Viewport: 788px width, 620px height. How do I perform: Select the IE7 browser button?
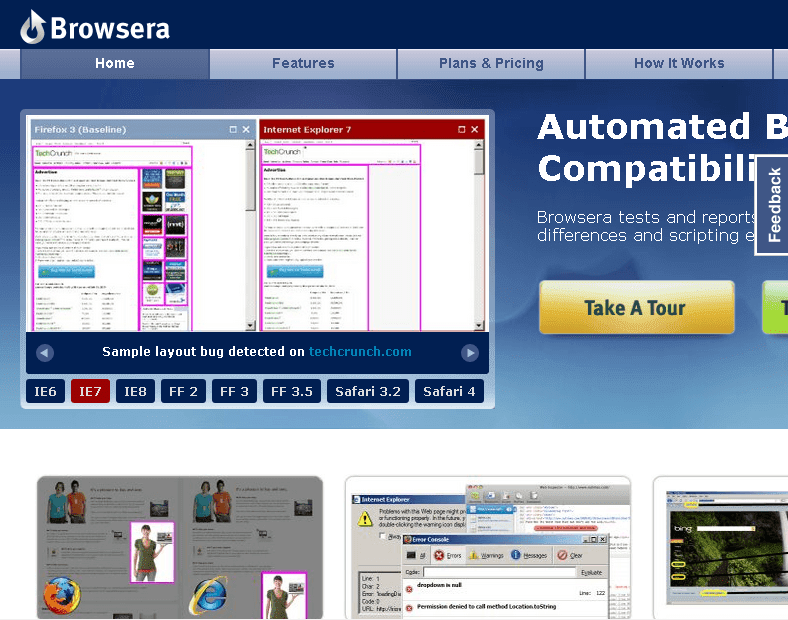click(90, 391)
